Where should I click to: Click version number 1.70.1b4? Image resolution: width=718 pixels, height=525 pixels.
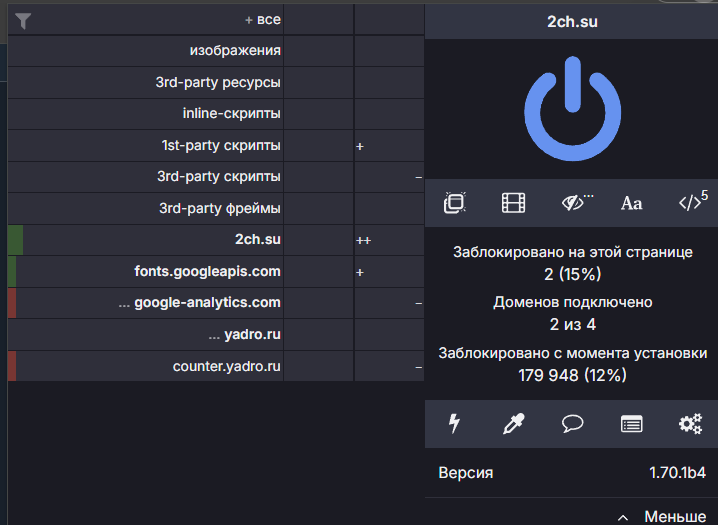pyautogui.click(x=677, y=472)
